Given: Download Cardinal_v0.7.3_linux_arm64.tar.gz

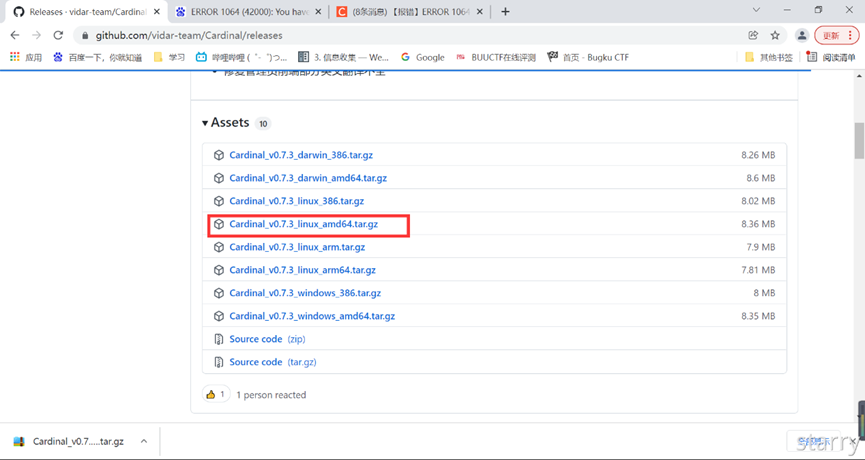Looking at the screenshot, I should tap(302, 270).
